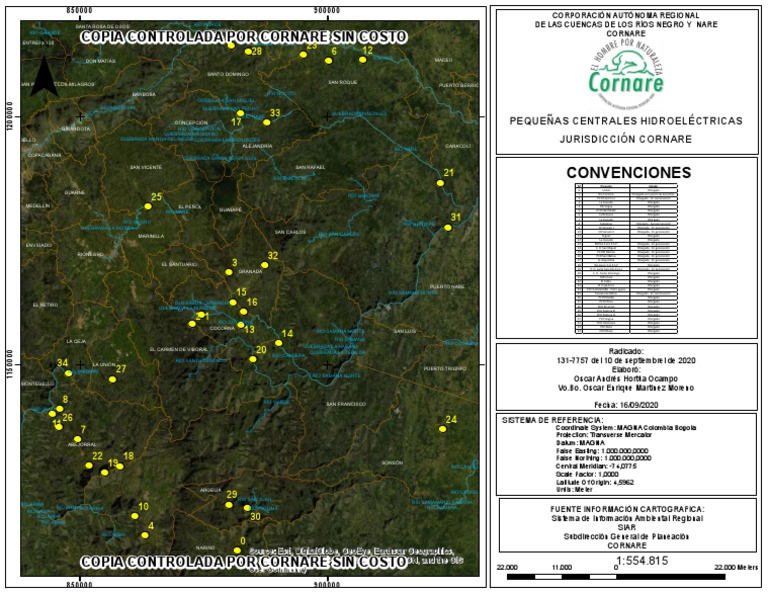Select 'SISTEMA DE REFERENCIA:' heading
This screenshot has height=594, width=768.
click(552, 420)
